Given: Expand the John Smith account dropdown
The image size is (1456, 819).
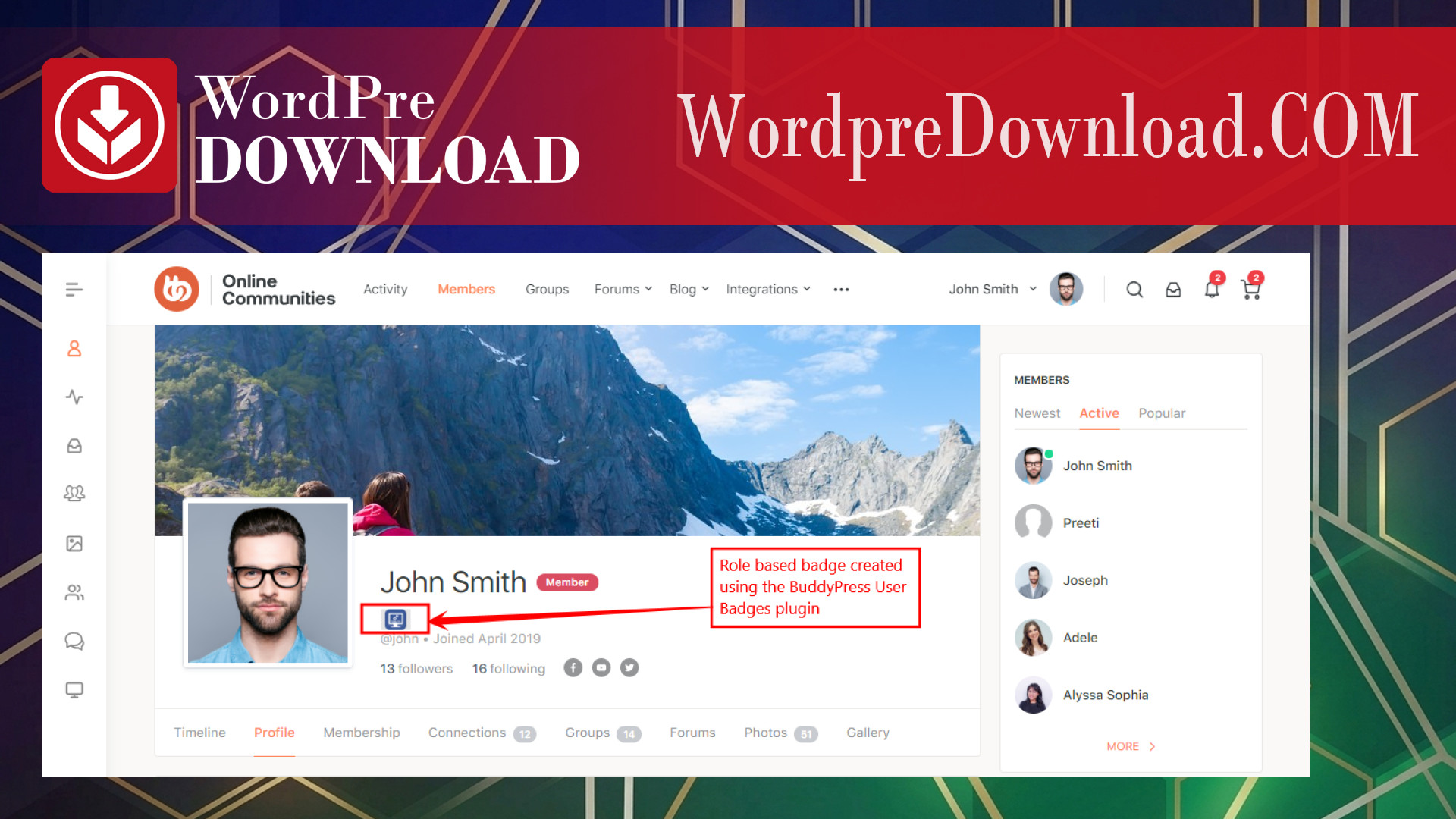Looking at the screenshot, I should pos(993,289).
